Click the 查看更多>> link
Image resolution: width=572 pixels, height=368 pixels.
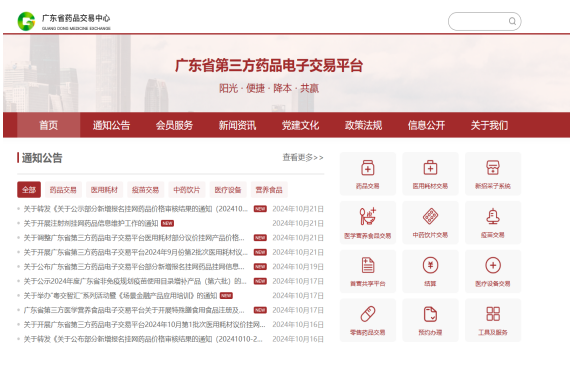click(303, 157)
